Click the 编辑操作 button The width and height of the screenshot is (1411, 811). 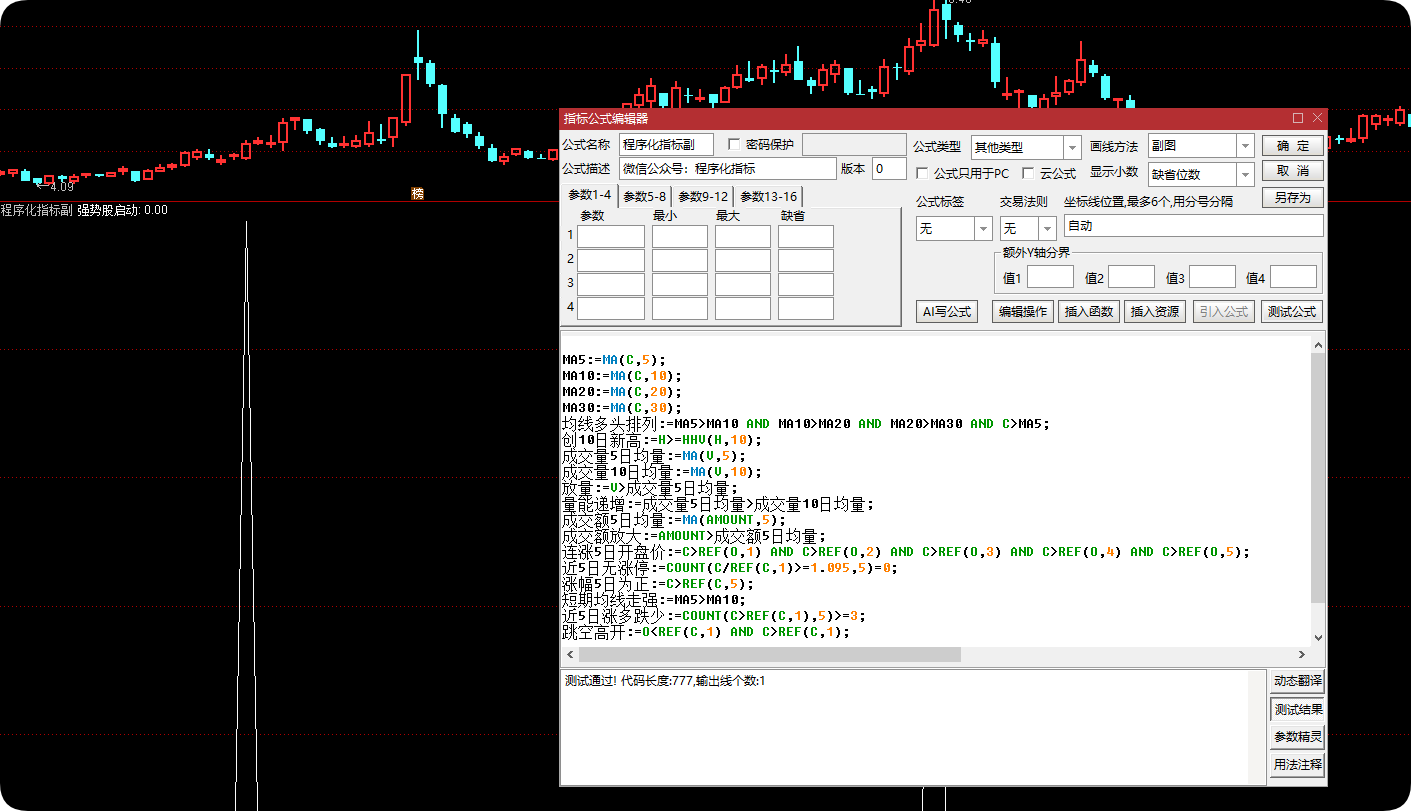(x=1022, y=311)
